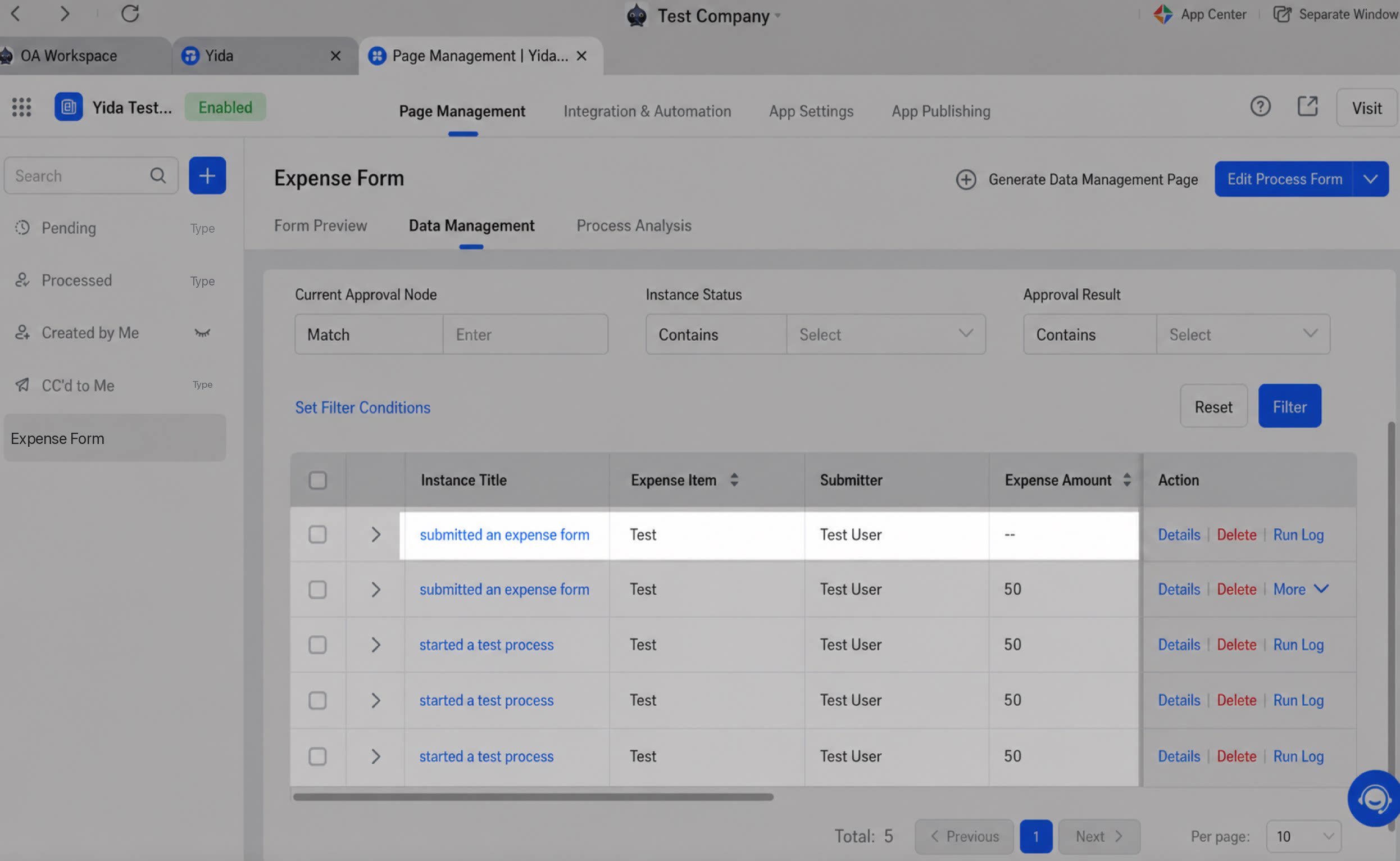1400x861 pixels.
Task: Check the select-all checkbox in table header
Action: click(x=317, y=480)
